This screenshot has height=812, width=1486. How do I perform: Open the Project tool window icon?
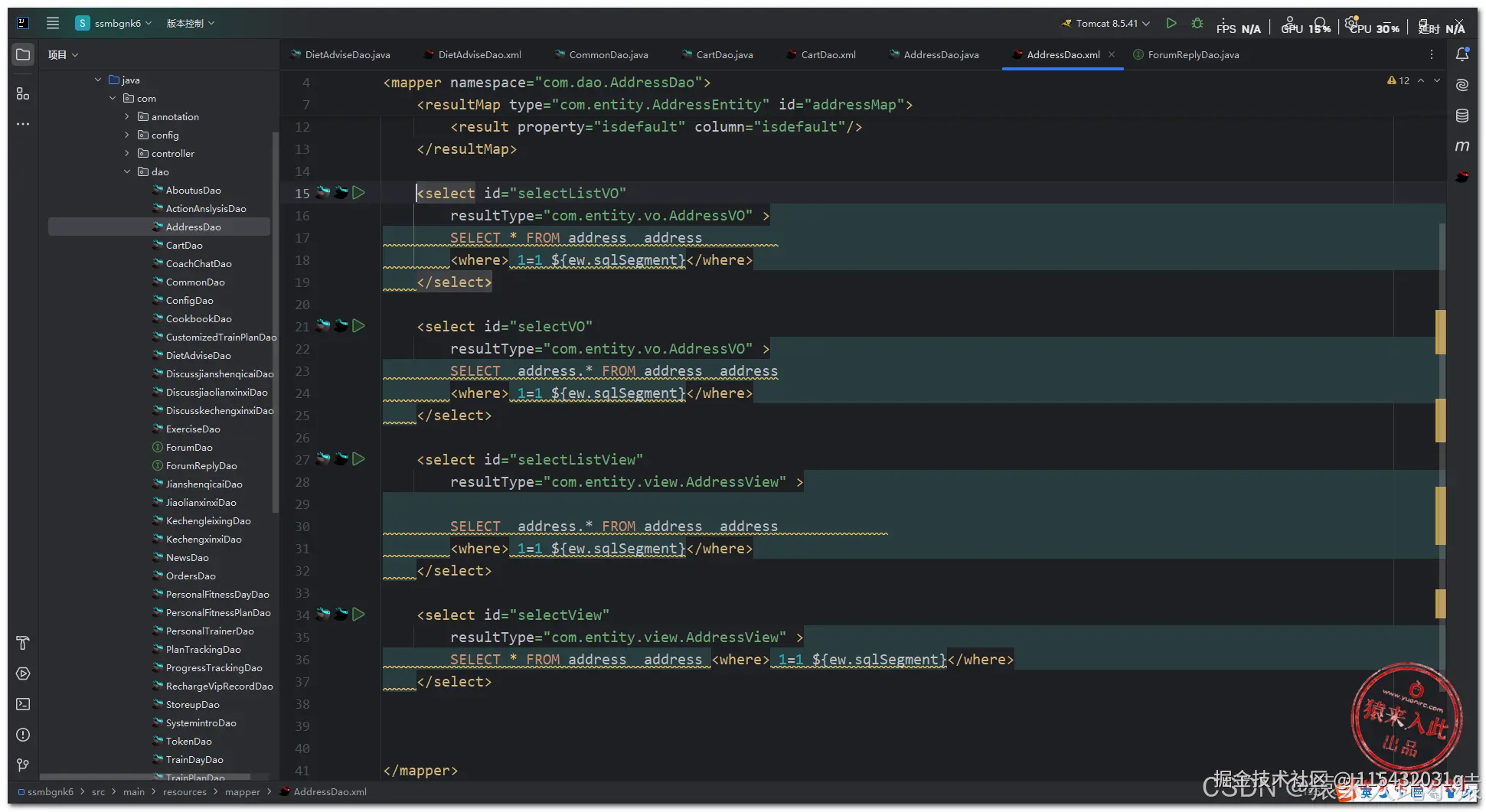pos(23,54)
